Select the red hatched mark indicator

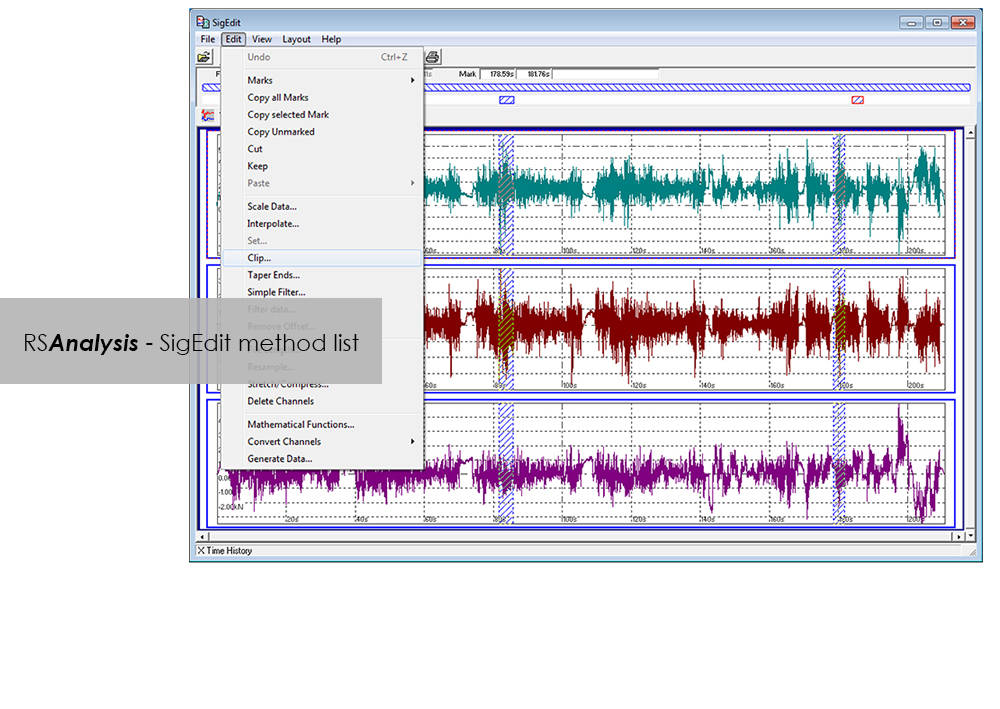pos(857,99)
